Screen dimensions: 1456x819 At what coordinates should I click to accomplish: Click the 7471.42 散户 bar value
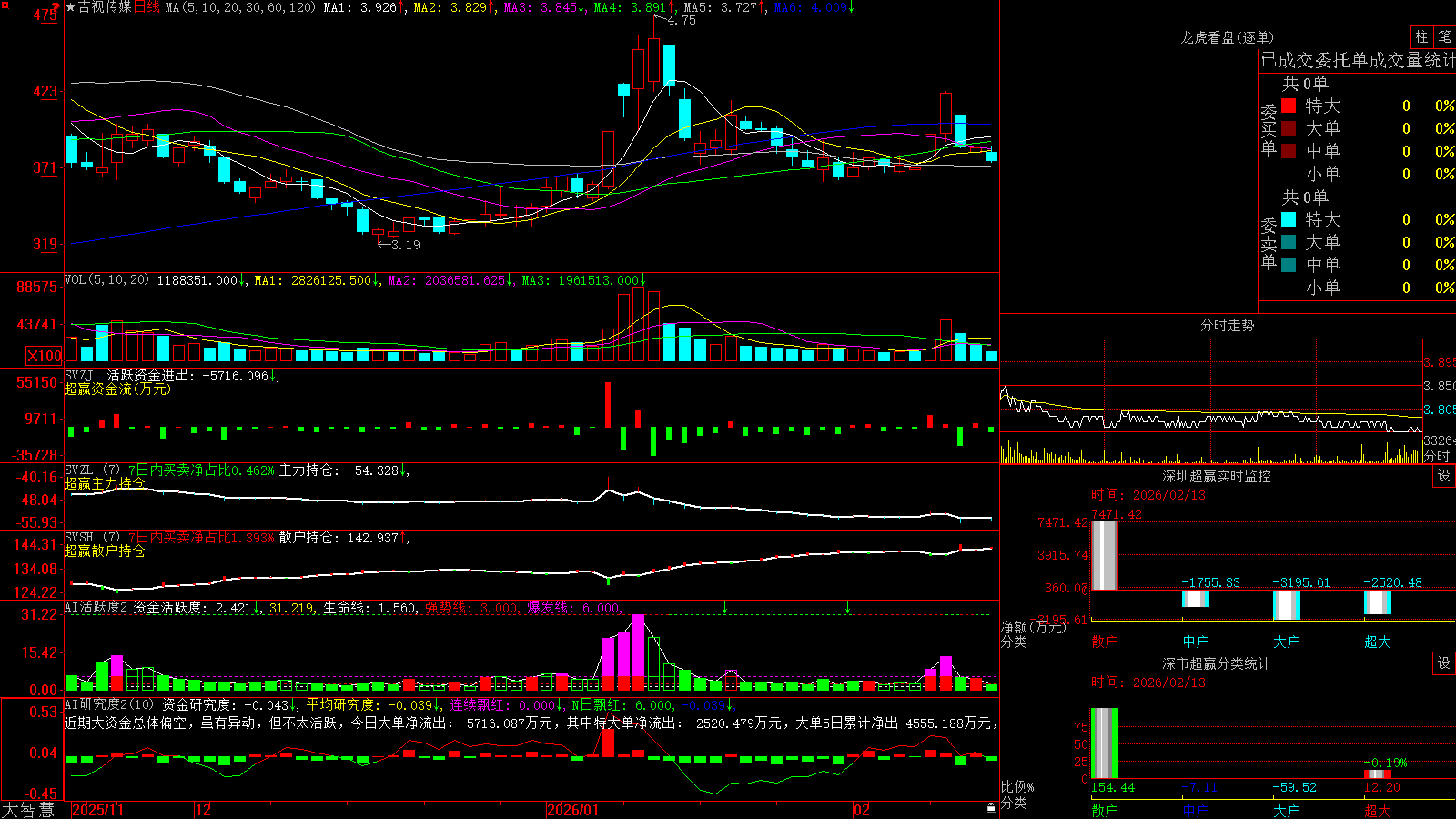(1116, 514)
